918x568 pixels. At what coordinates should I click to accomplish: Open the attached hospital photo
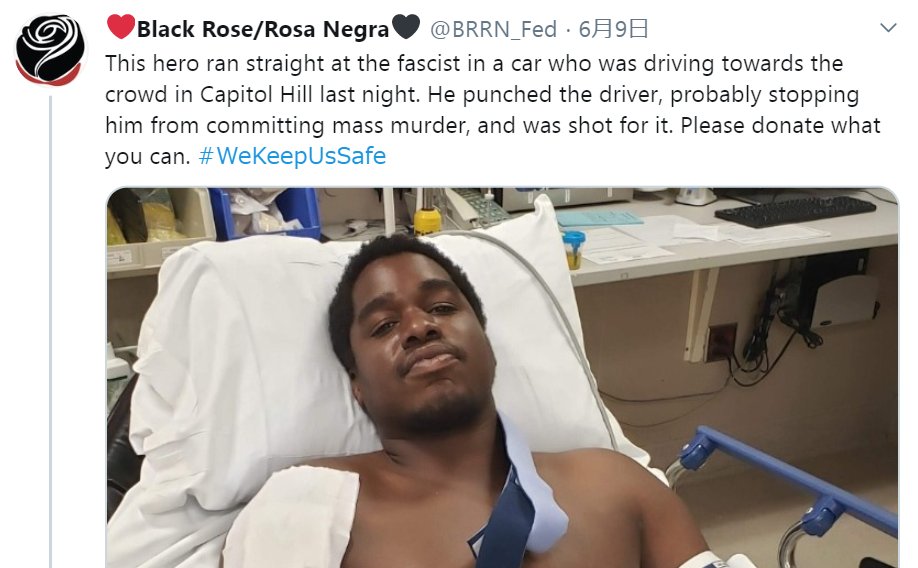[502, 378]
